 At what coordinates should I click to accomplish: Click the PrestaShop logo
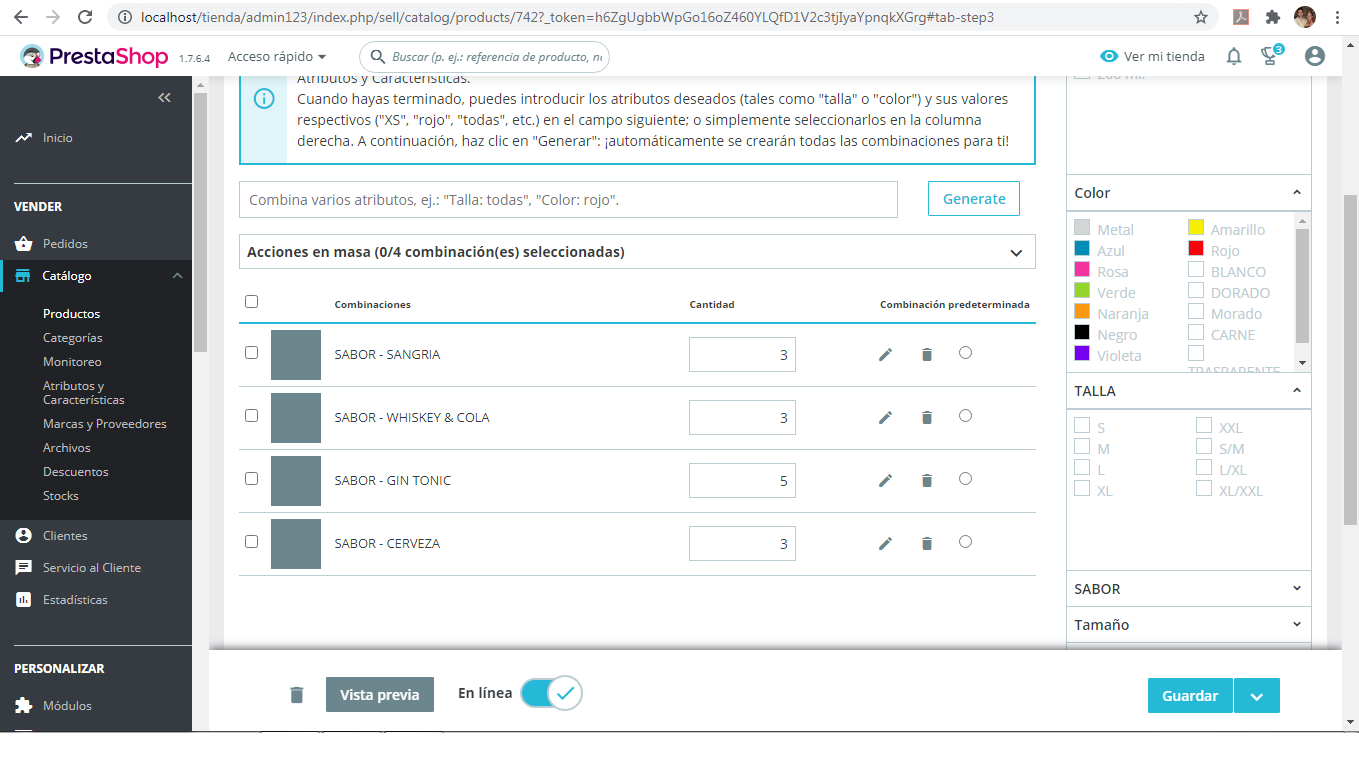(94, 57)
